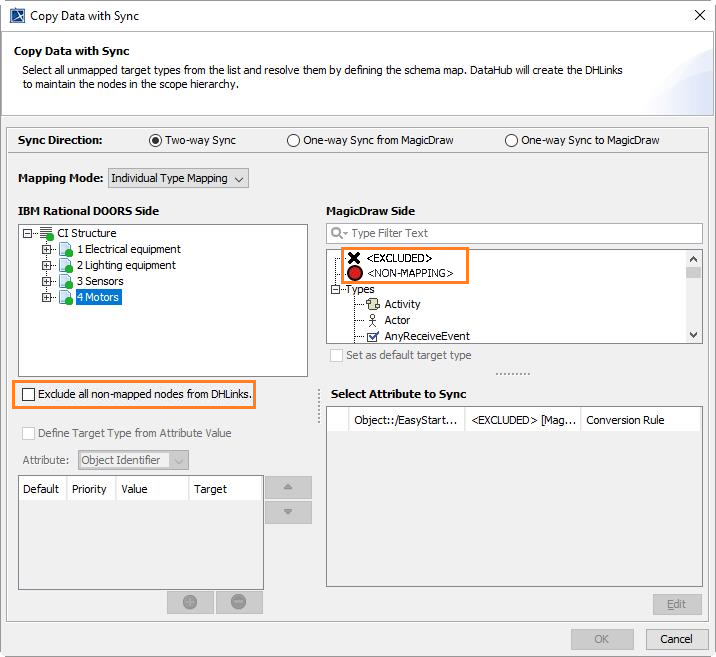Click the red circle icon of NON-MAPPING

pyautogui.click(x=355, y=273)
